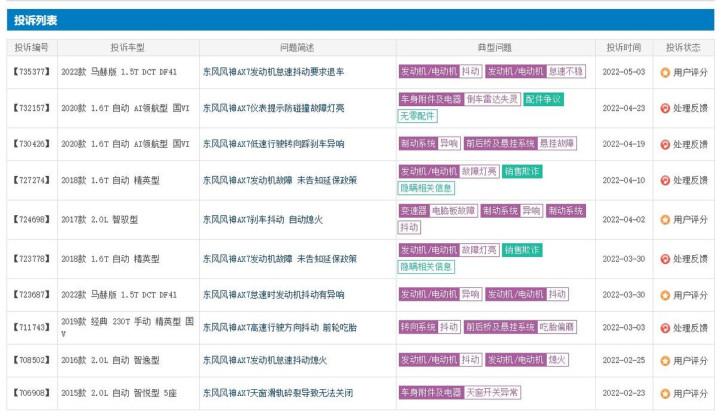The image size is (719, 418).
Task: Select complaint number 【706908】
Action: click(31, 393)
